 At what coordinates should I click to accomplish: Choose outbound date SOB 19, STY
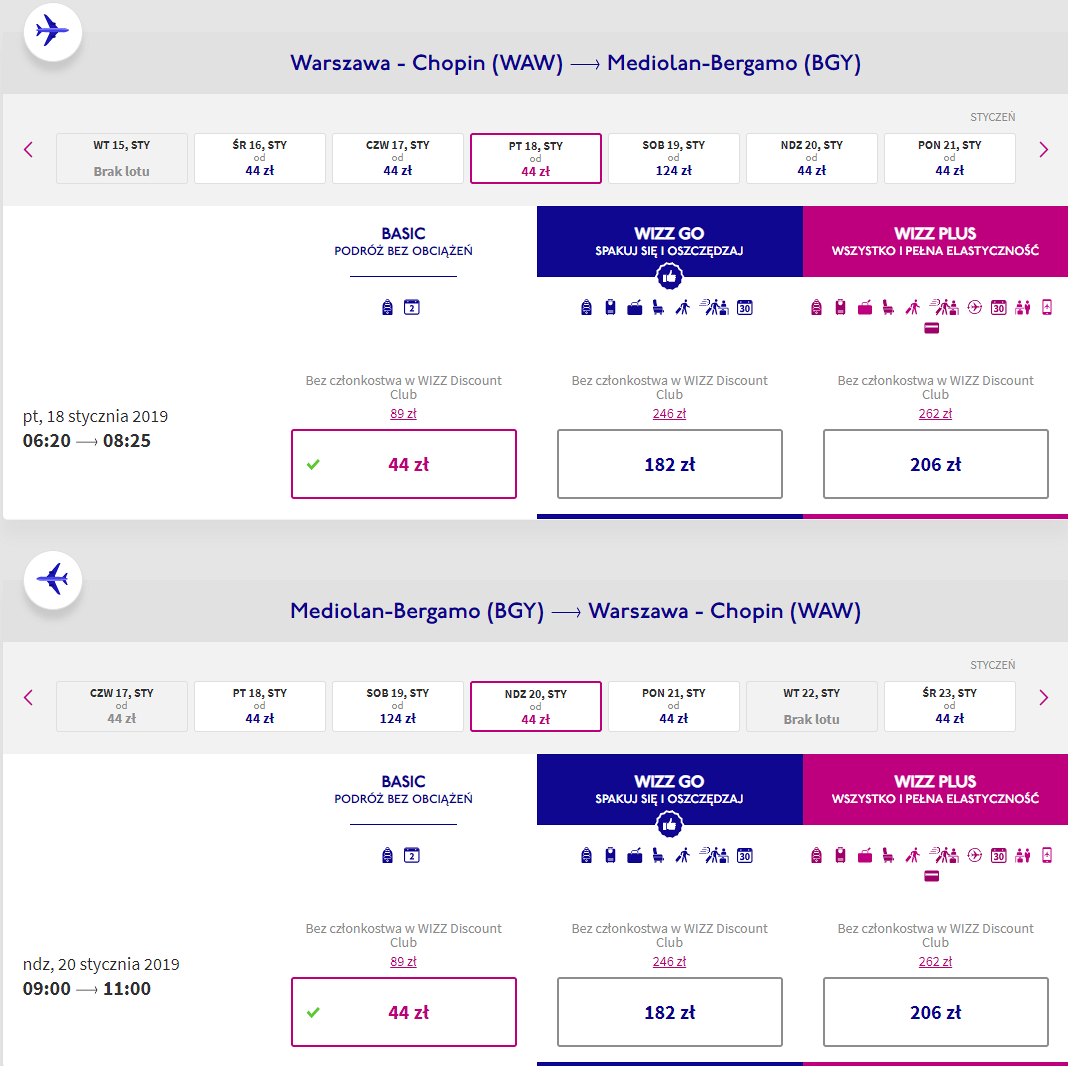click(674, 158)
